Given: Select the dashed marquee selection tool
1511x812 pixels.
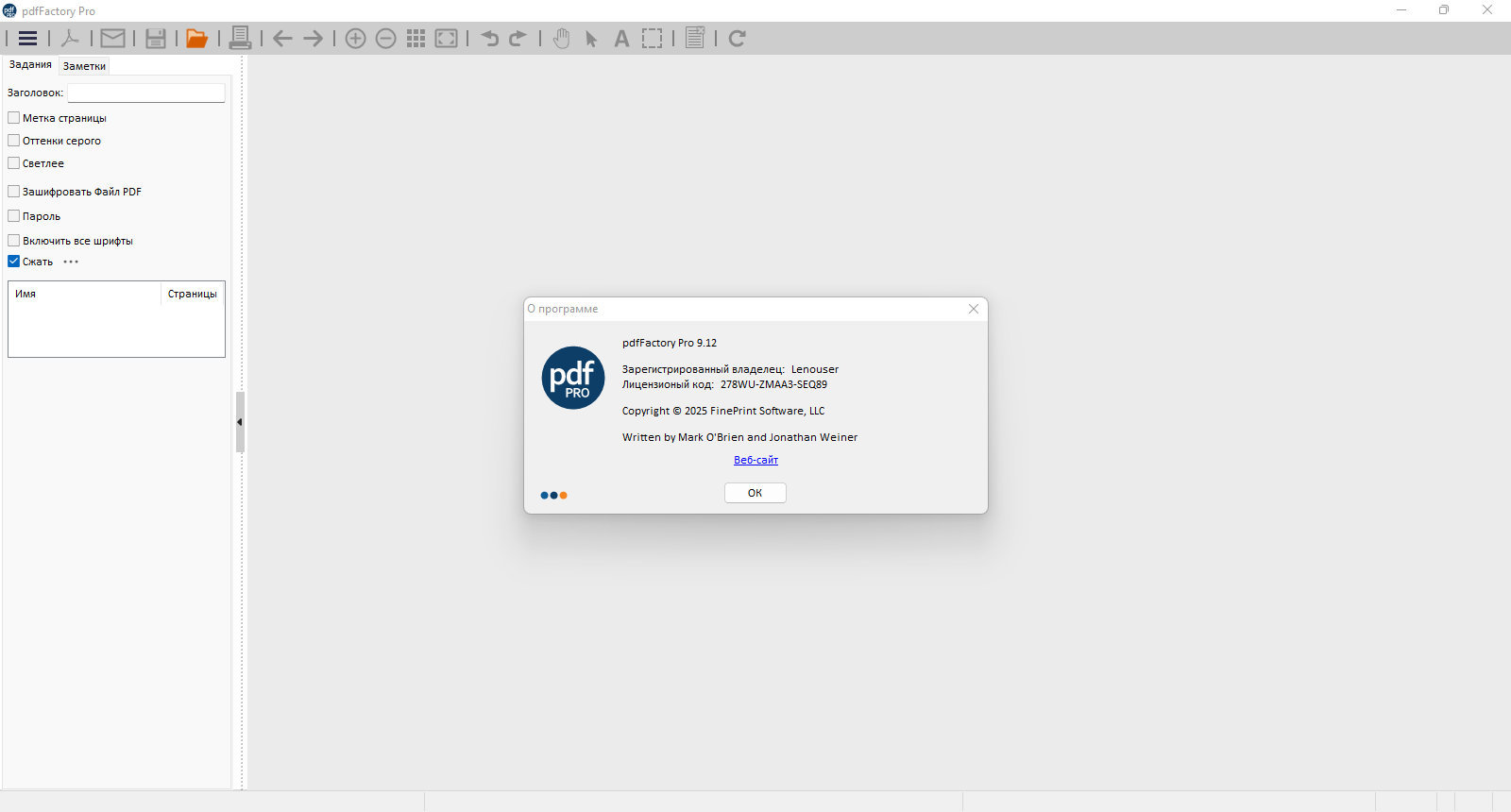Looking at the screenshot, I should click(x=653, y=39).
